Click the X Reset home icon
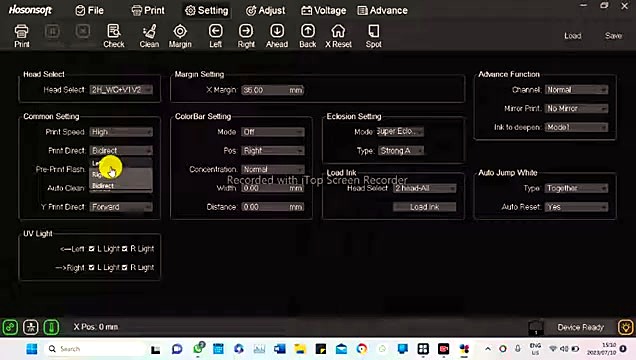This screenshot has width=636, height=360. point(338,36)
